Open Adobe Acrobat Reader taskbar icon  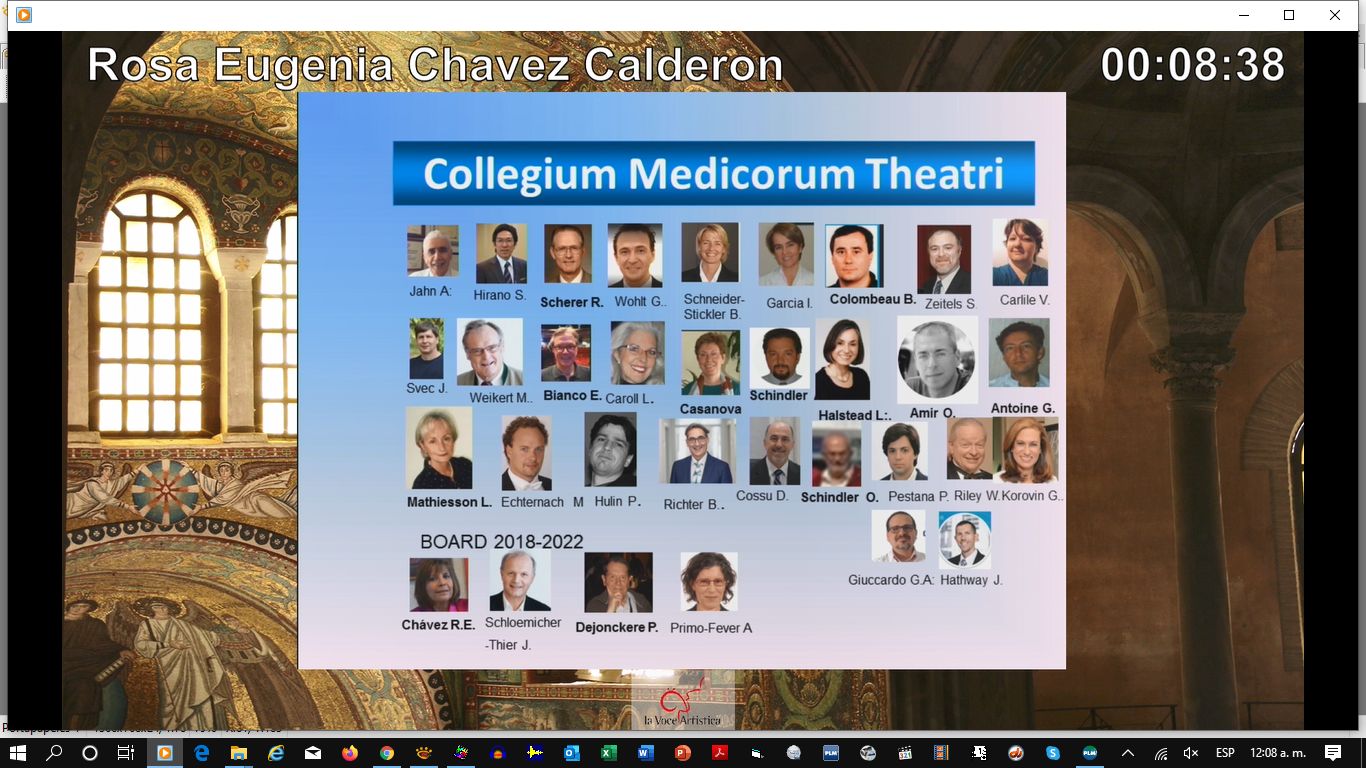tap(719, 753)
